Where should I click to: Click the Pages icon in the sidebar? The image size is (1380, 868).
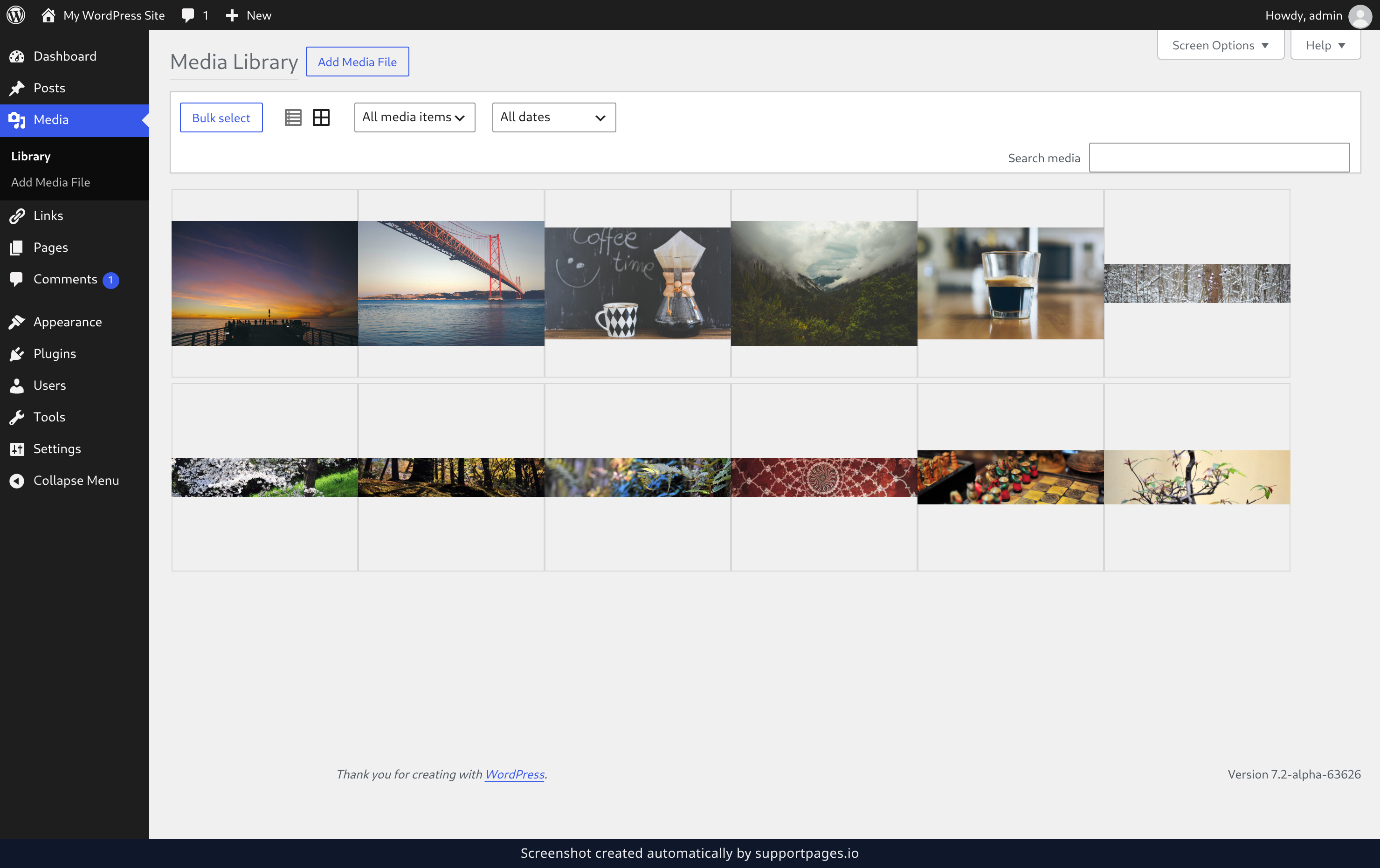click(17, 248)
